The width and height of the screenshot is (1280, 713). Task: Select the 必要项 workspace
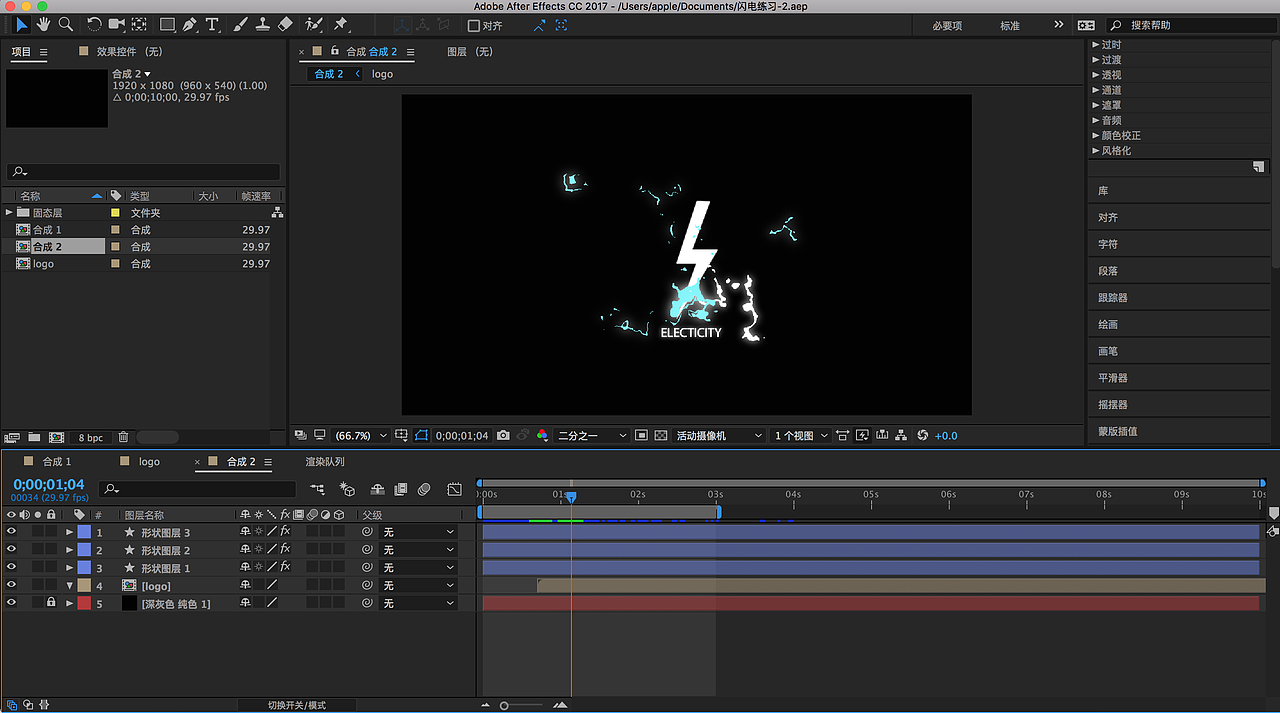947,26
